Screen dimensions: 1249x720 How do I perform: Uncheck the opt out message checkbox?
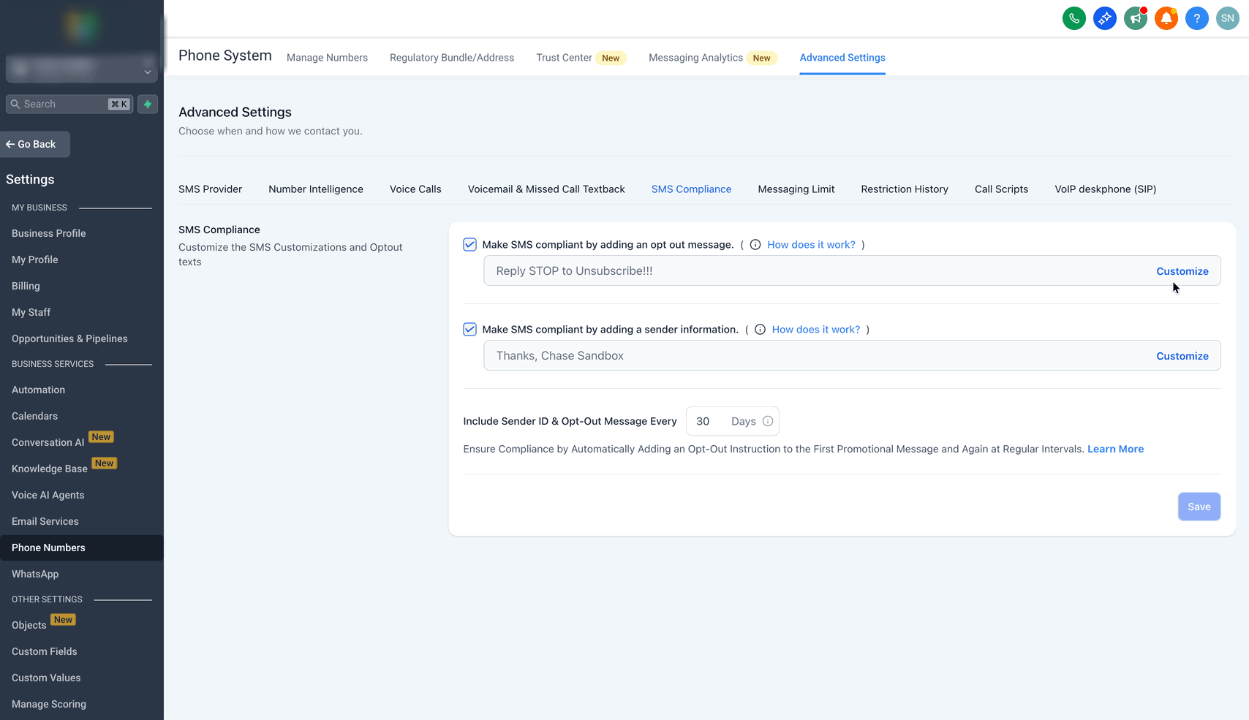pyautogui.click(x=470, y=244)
